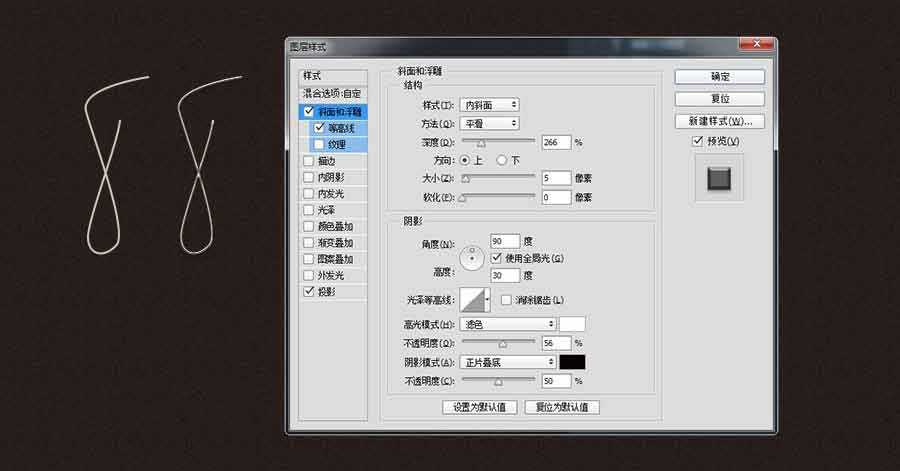Image resolution: width=900 pixels, height=471 pixels.
Task: Expand the 高光模式 dropdown showing 滤色
Action: click(x=508, y=325)
